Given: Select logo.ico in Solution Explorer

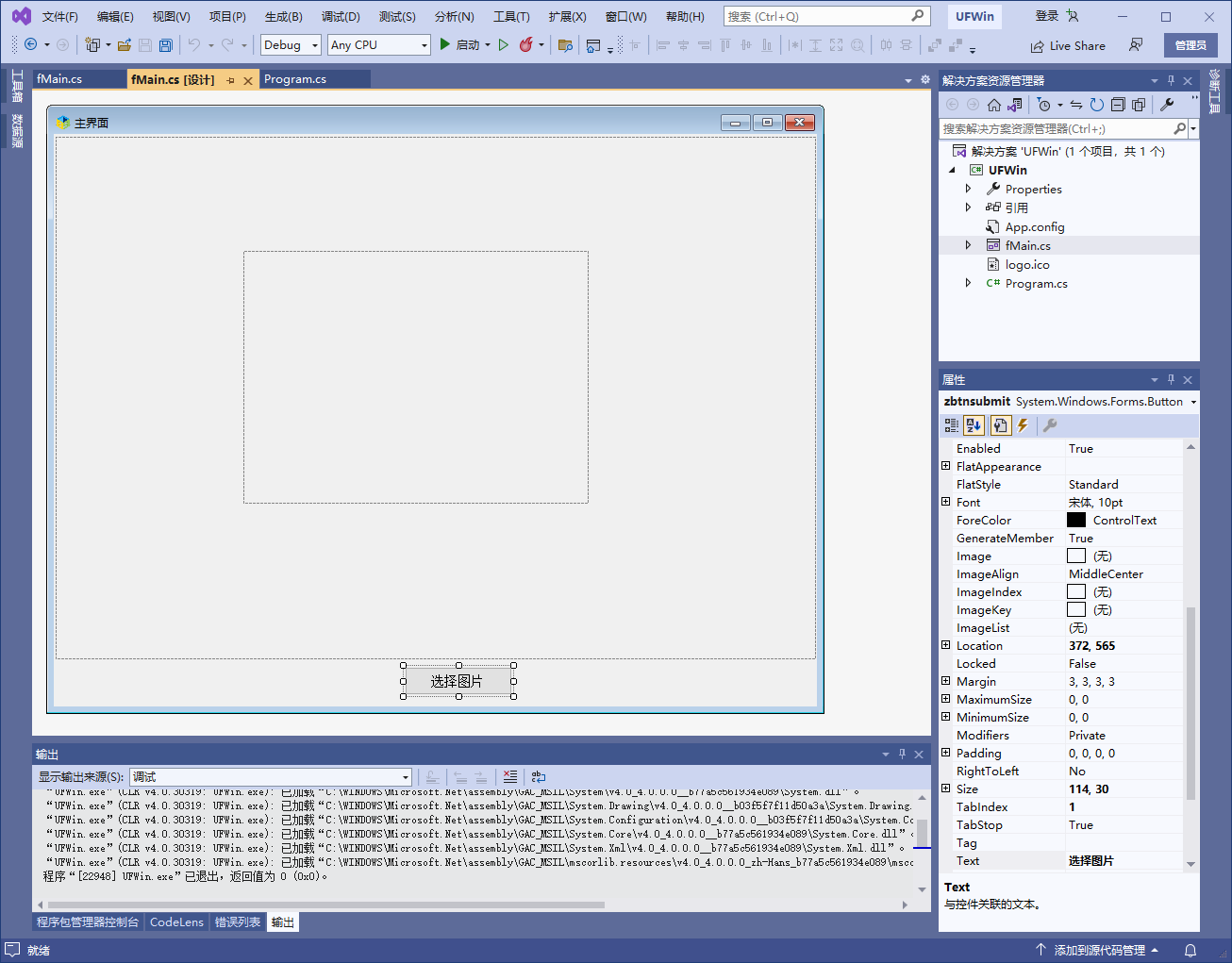Looking at the screenshot, I should coord(1027,264).
